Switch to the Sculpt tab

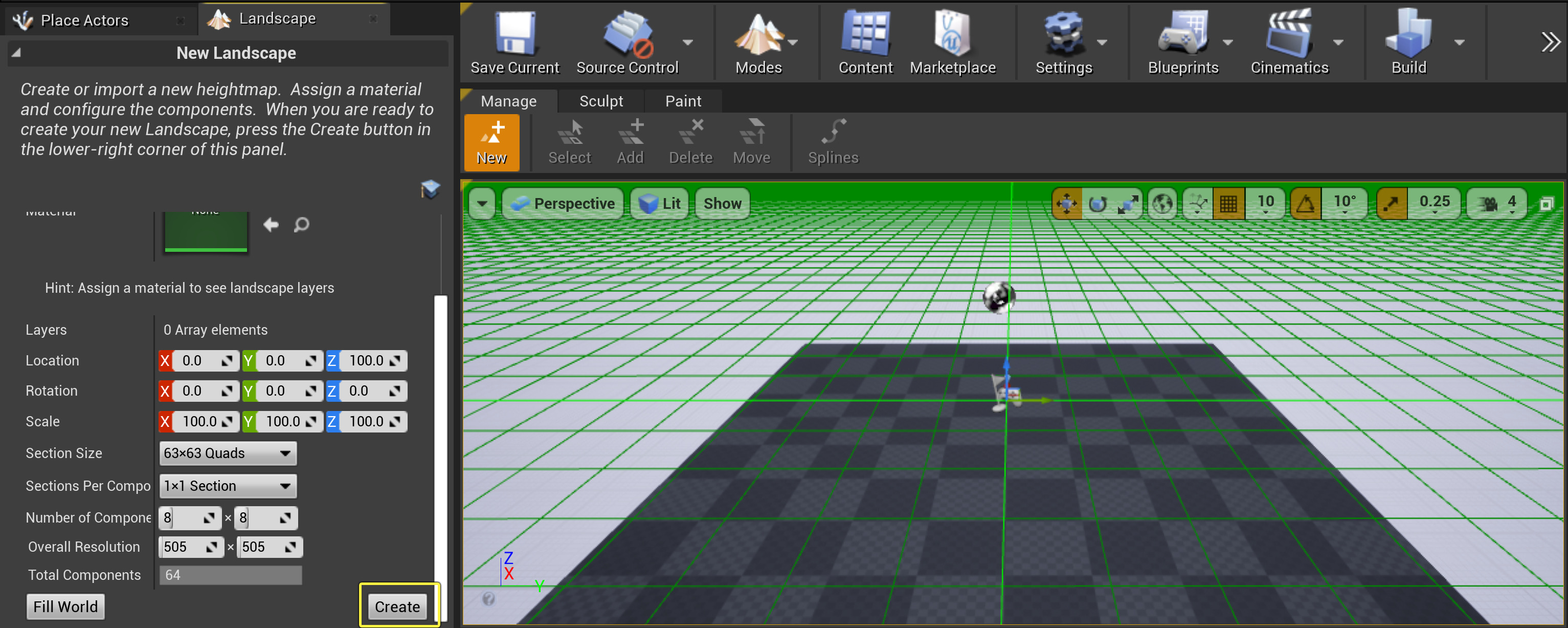pos(601,101)
